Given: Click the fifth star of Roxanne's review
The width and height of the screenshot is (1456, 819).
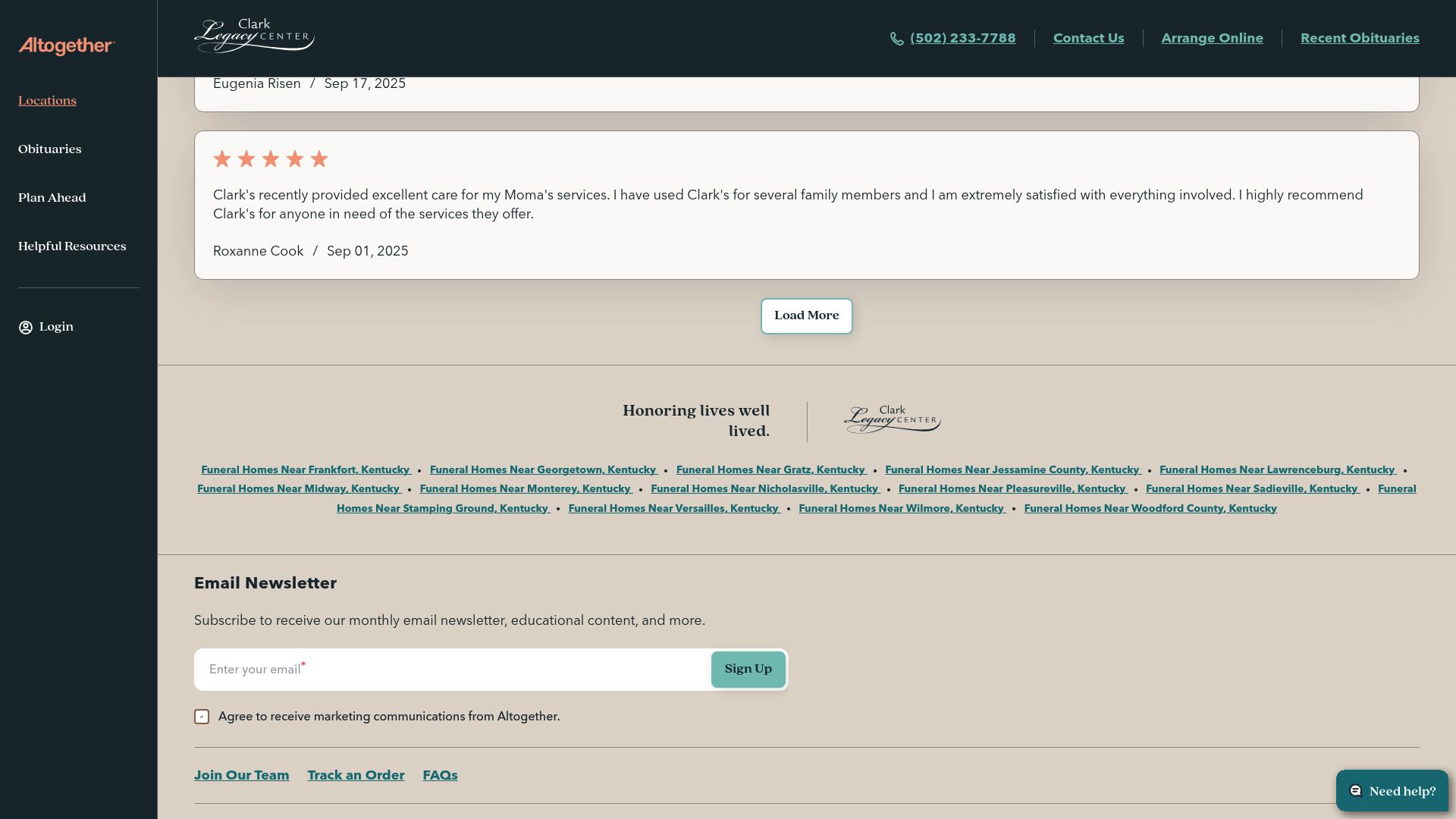Looking at the screenshot, I should (319, 159).
